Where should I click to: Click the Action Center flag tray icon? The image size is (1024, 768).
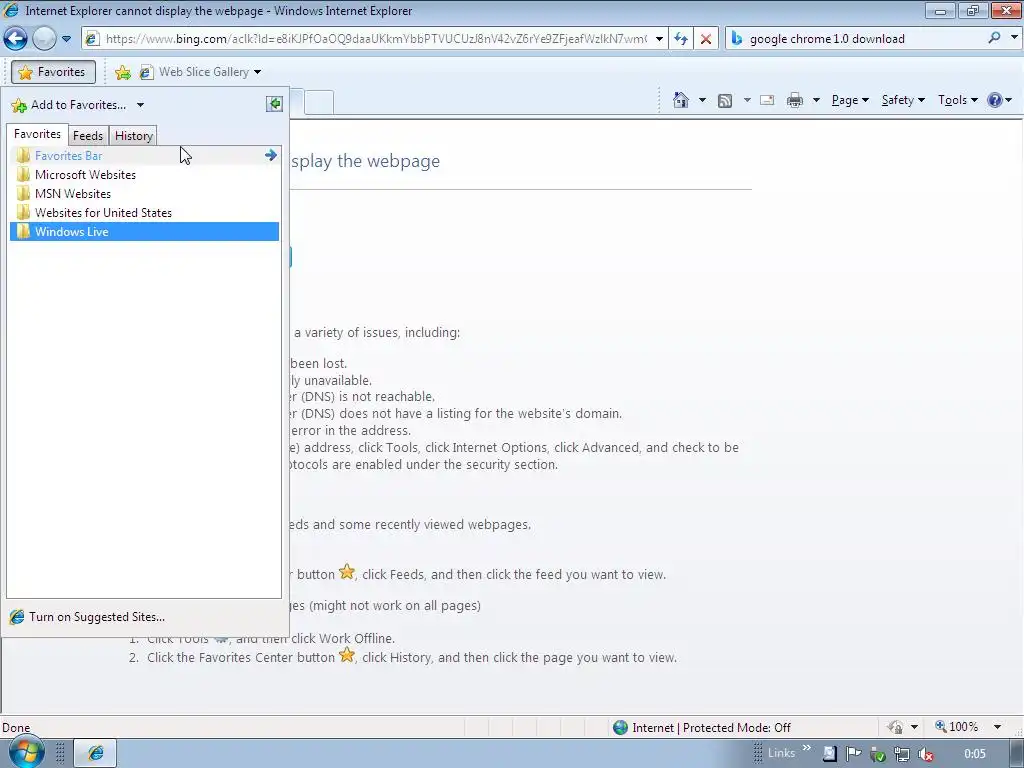(x=853, y=754)
